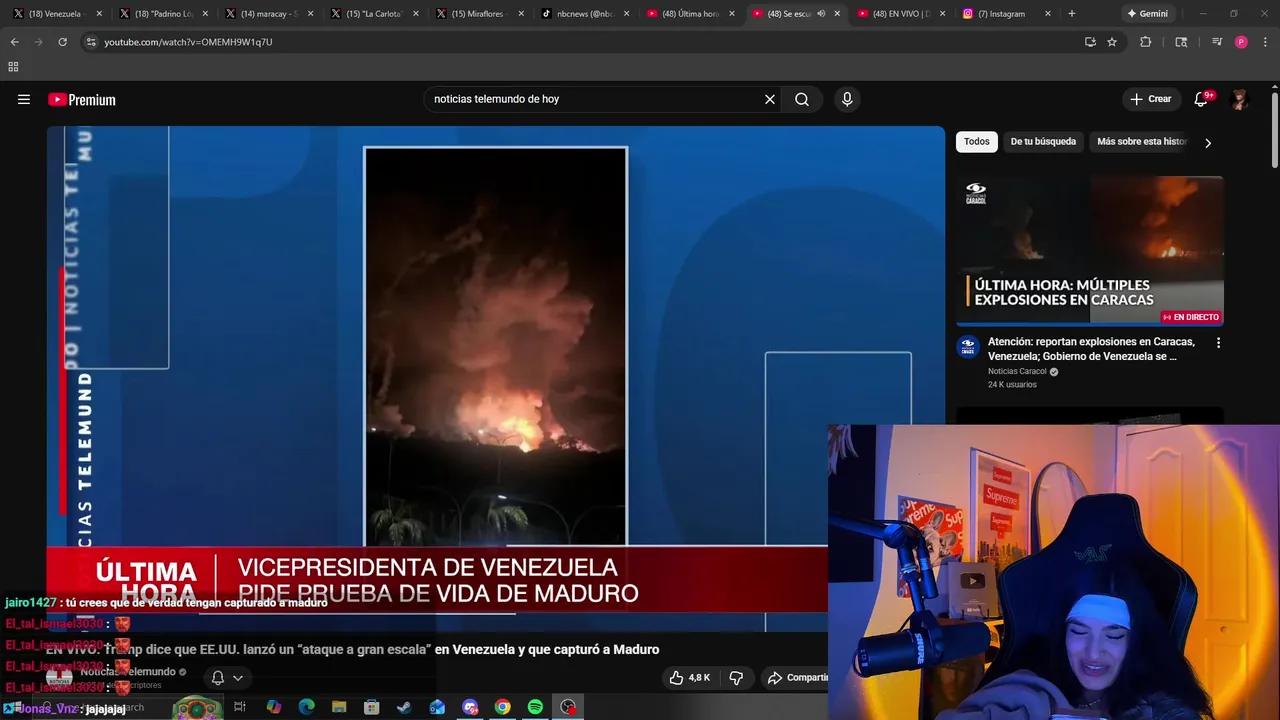Bookmark this page with the star
The height and width of the screenshot is (720, 1280).
point(1112,42)
